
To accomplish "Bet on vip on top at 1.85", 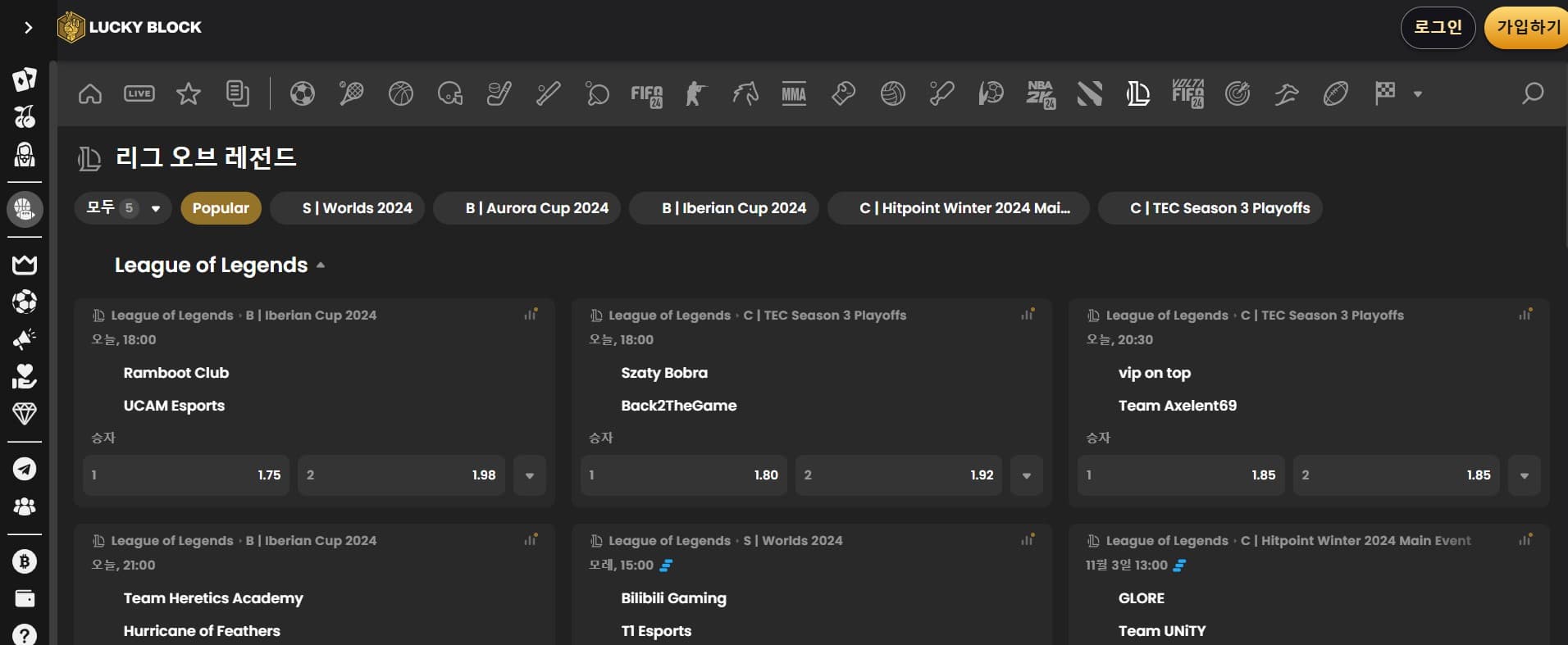I will [1181, 475].
